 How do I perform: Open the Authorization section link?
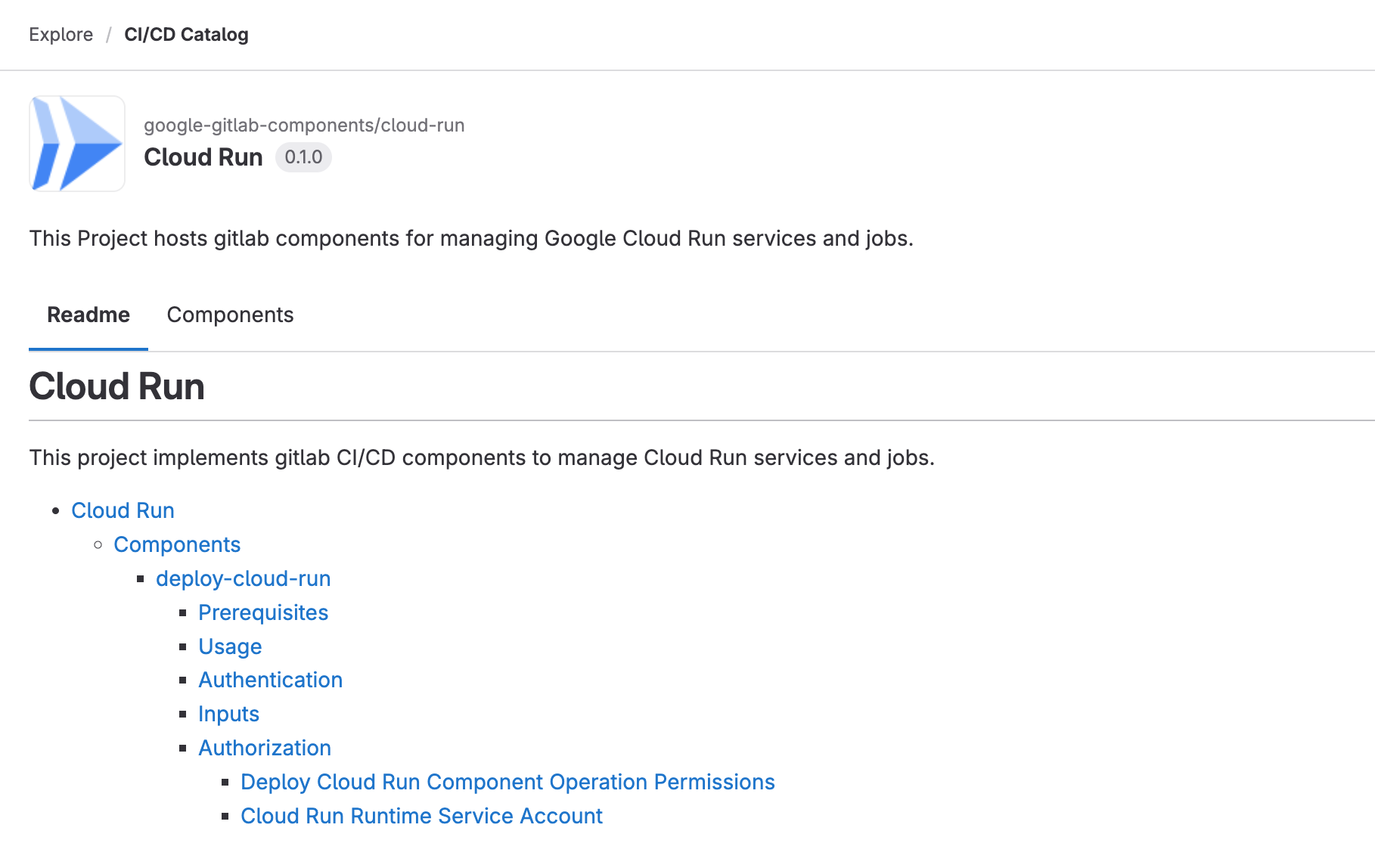(265, 748)
